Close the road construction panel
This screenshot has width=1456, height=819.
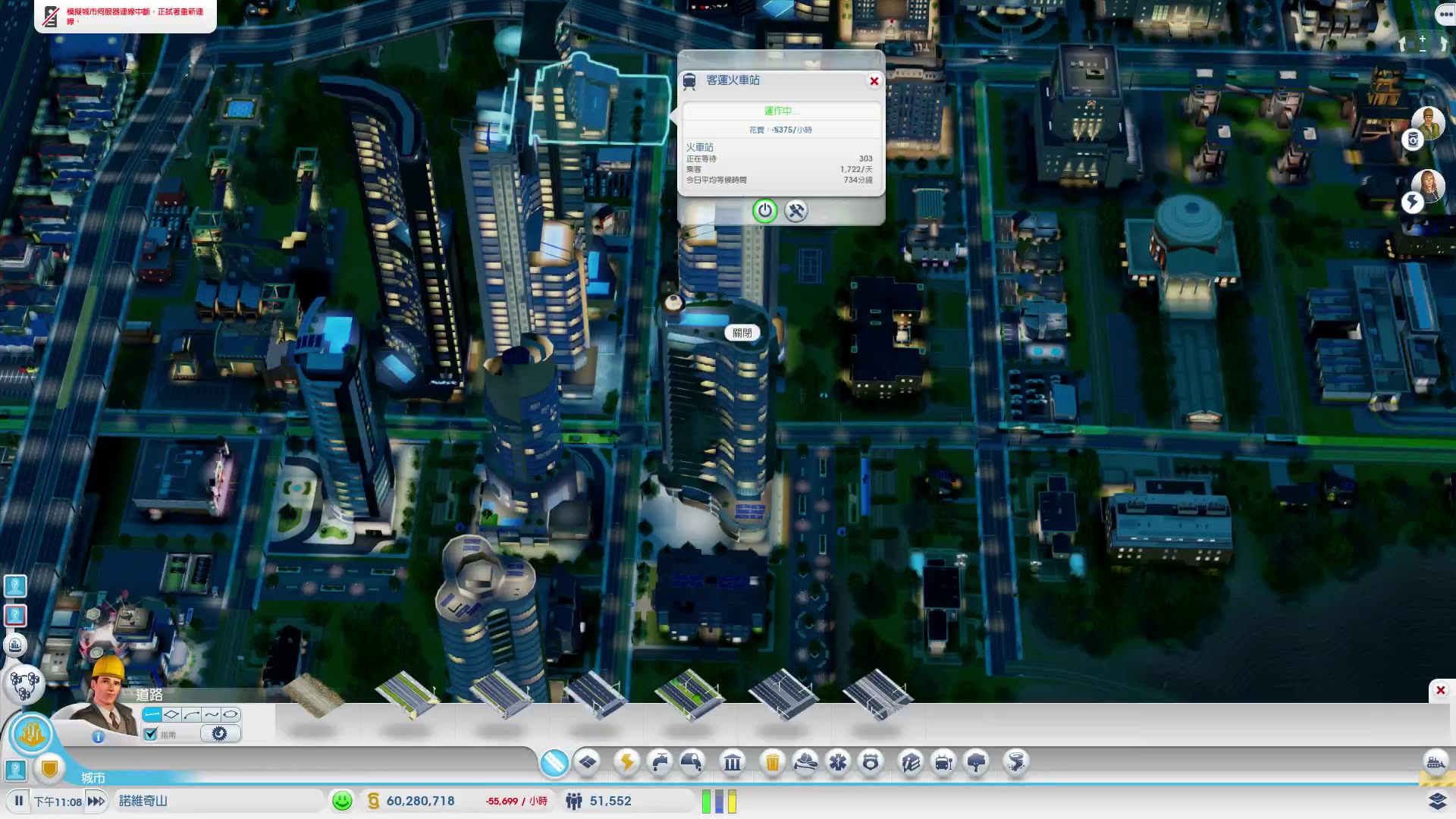pyautogui.click(x=1440, y=690)
